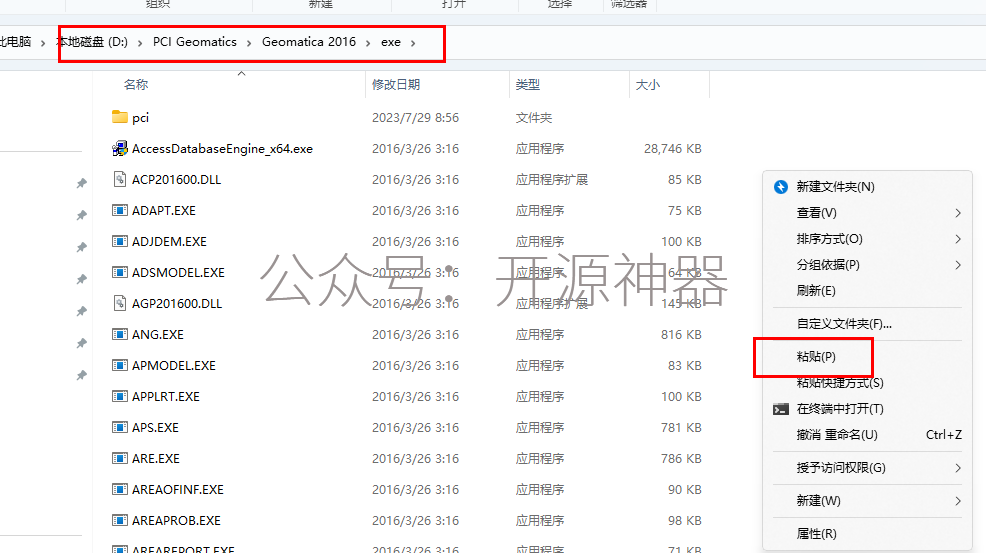Click the AREAOFINF.EXE application icon
Image resolution: width=986 pixels, height=553 pixels.
click(119, 489)
